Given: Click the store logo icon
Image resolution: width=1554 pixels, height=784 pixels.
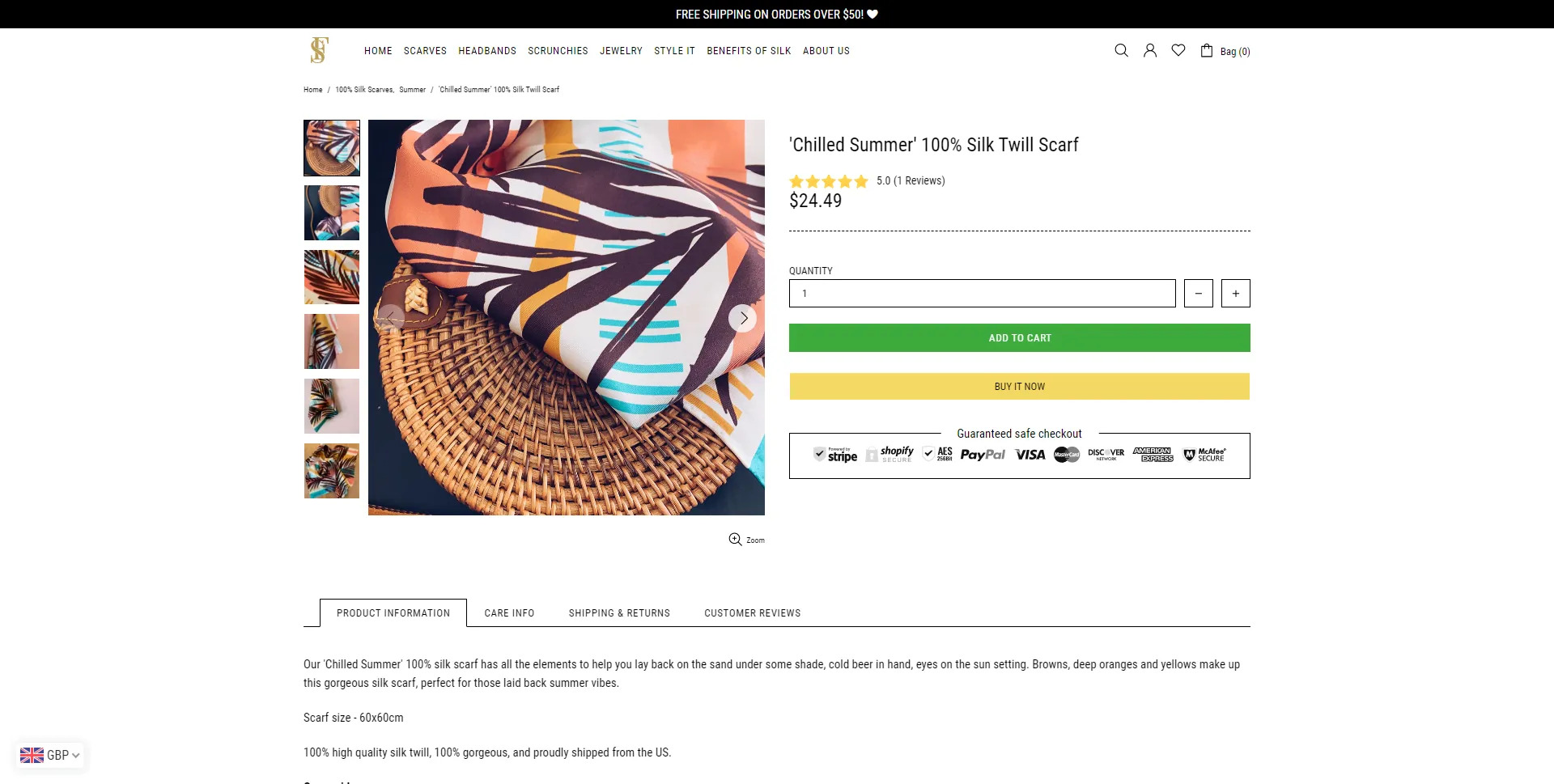Looking at the screenshot, I should (x=319, y=50).
